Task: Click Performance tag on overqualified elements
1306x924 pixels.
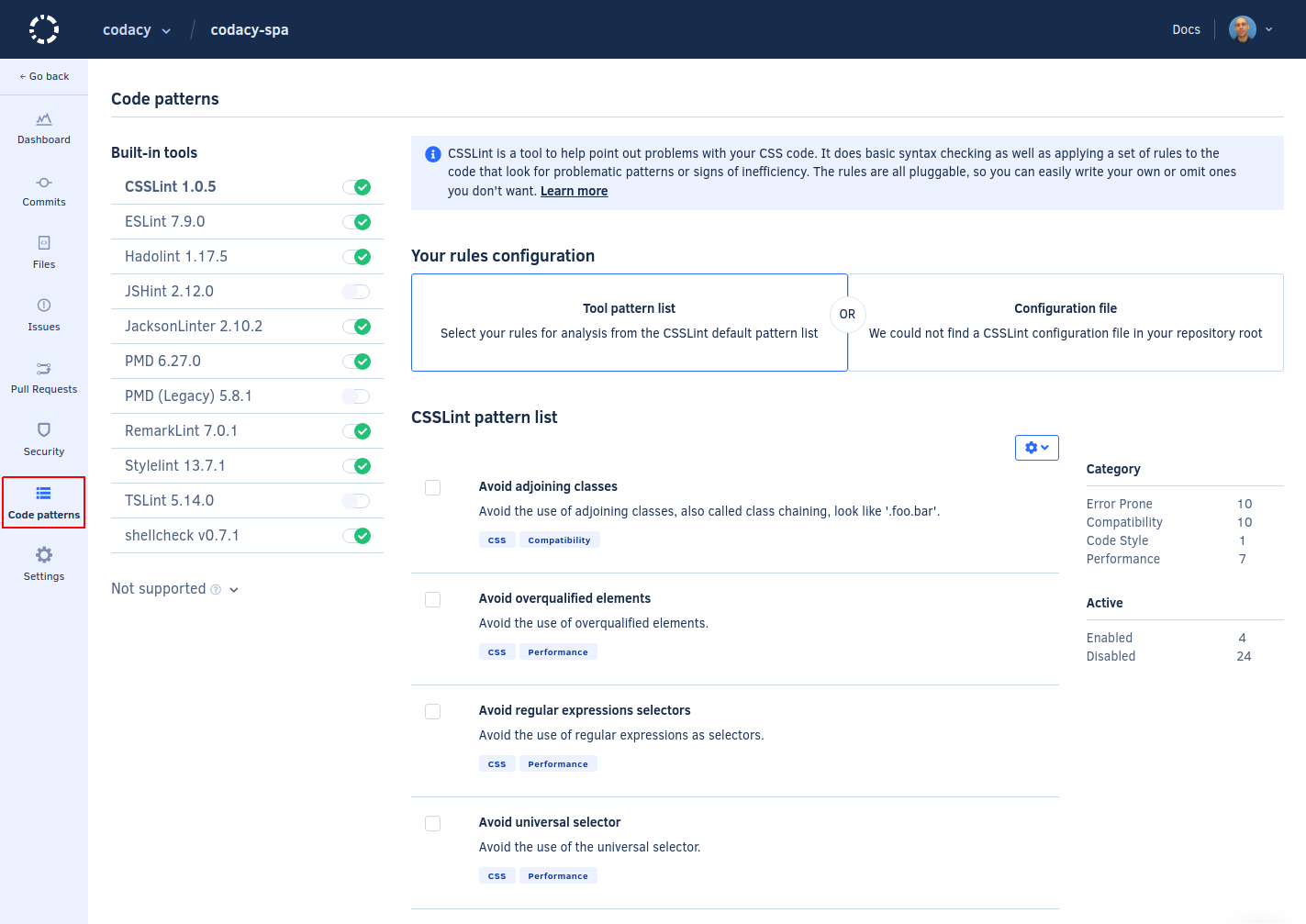Action: click(558, 652)
